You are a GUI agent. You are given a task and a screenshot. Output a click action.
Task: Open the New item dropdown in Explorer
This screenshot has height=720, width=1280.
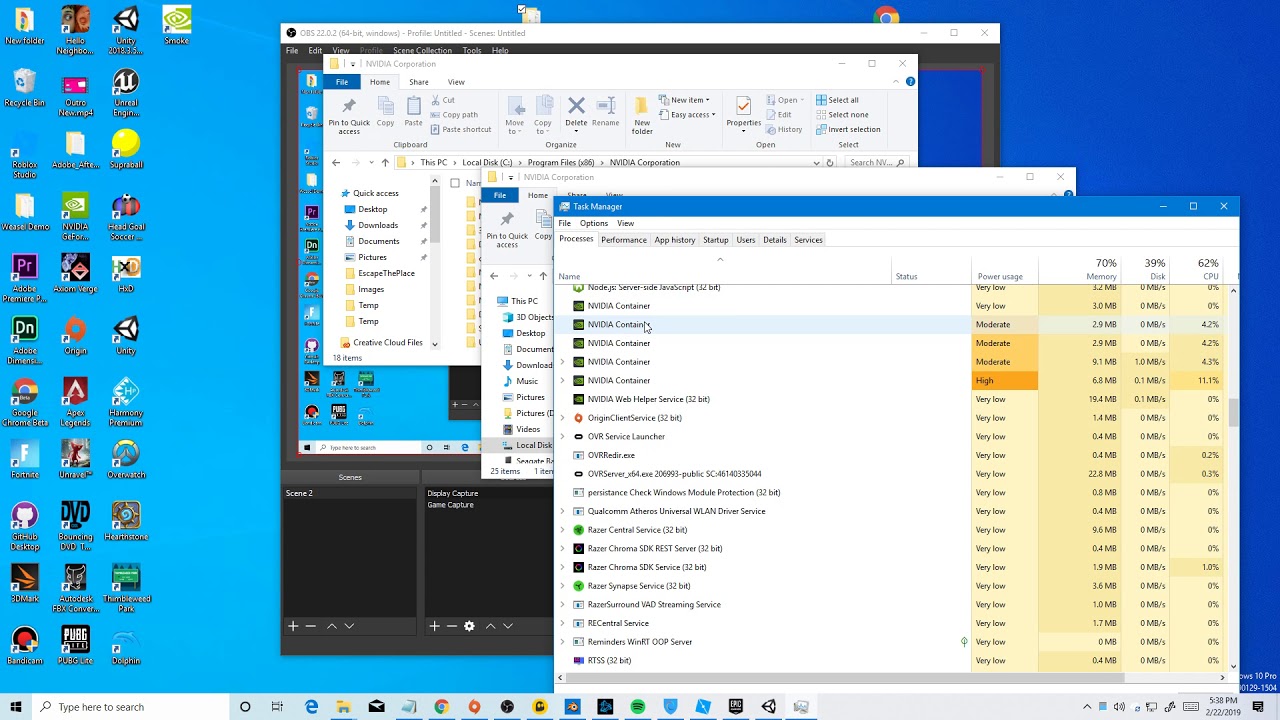(x=685, y=100)
